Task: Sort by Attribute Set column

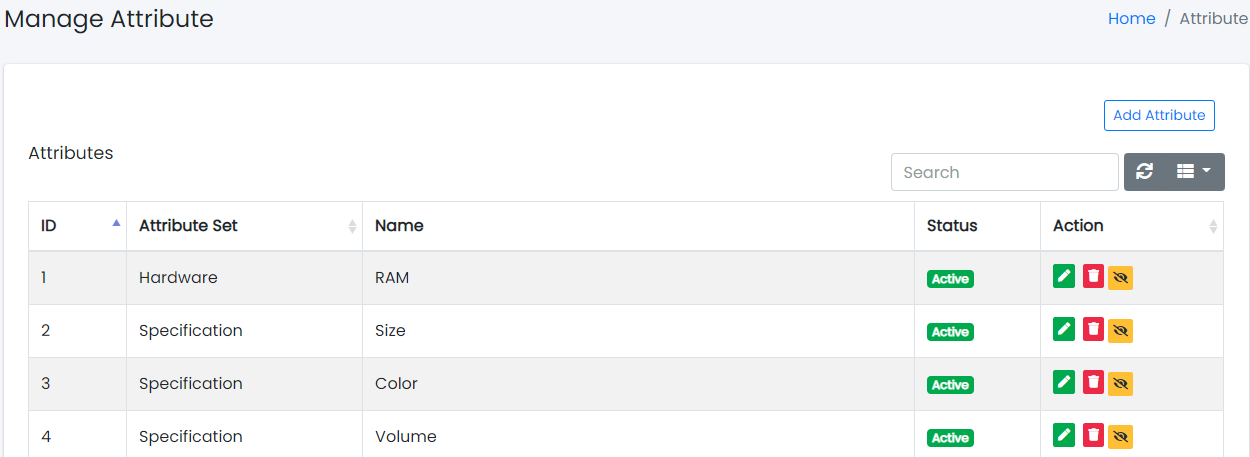Action: [244, 226]
